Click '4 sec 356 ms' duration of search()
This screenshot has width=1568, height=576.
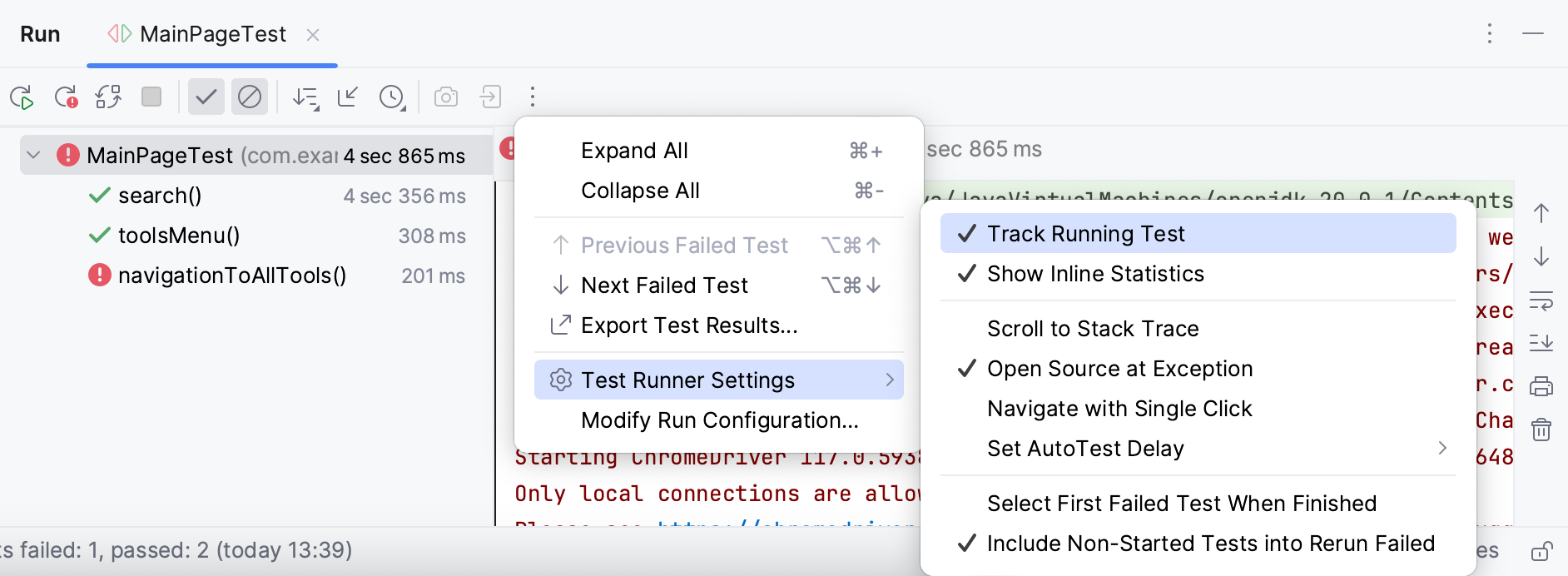[404, 196]
